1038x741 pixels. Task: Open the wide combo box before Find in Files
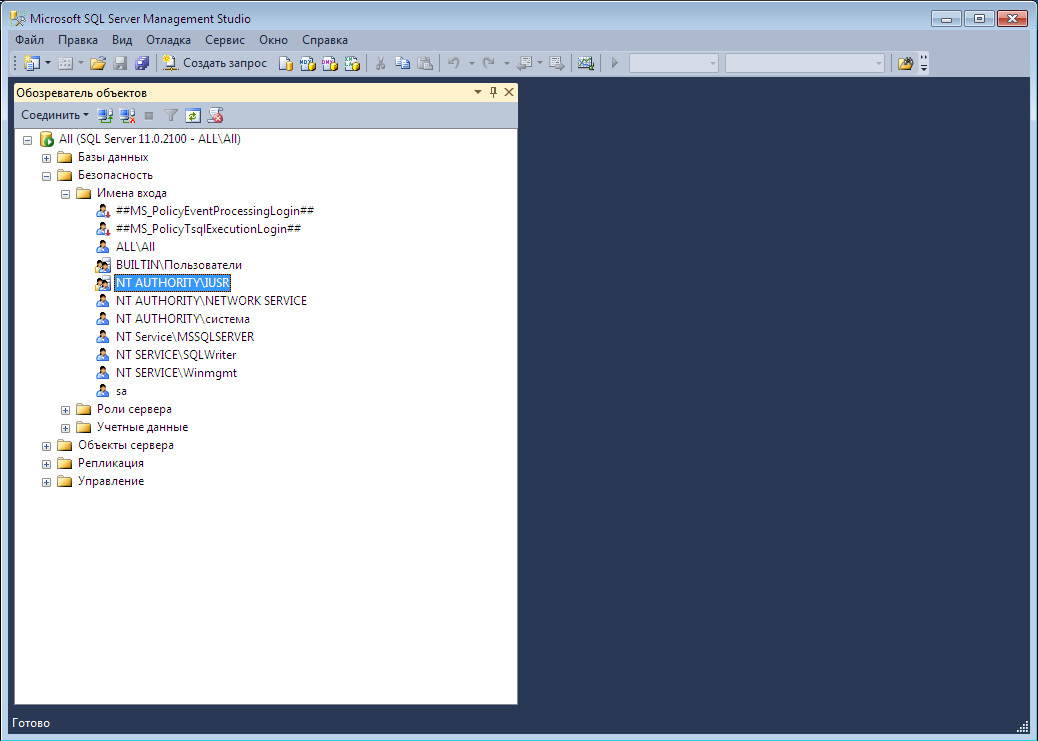pos(805,63)
